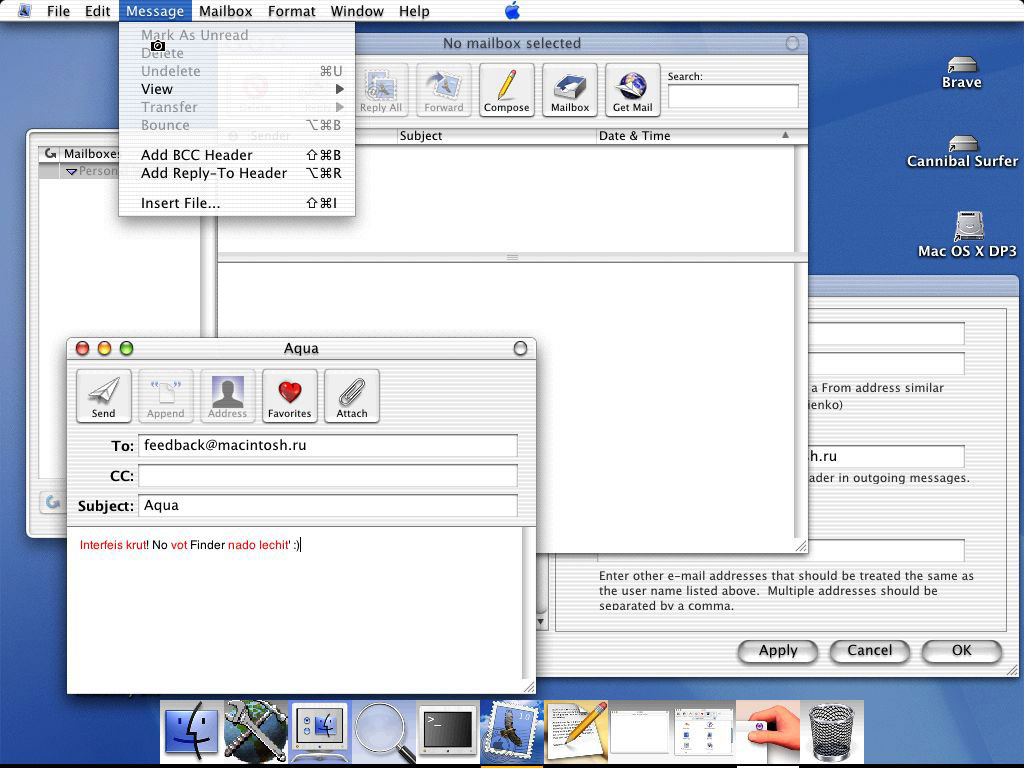The height and width of the screenshot is (768, 1024).
Task: Click the Subject field containing Aqua
Action: click(x=328, y=505)
